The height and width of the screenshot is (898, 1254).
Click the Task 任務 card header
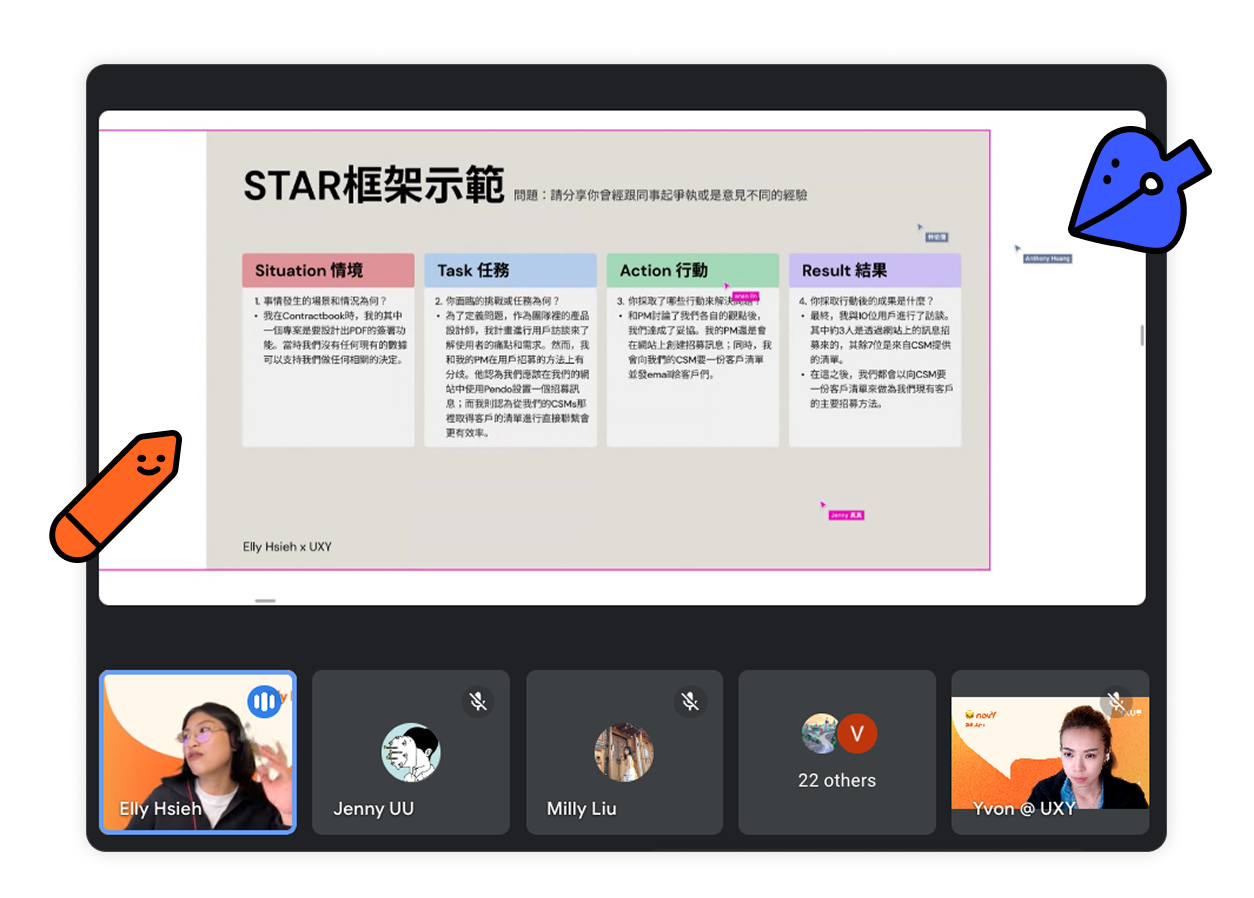[510, 270]
